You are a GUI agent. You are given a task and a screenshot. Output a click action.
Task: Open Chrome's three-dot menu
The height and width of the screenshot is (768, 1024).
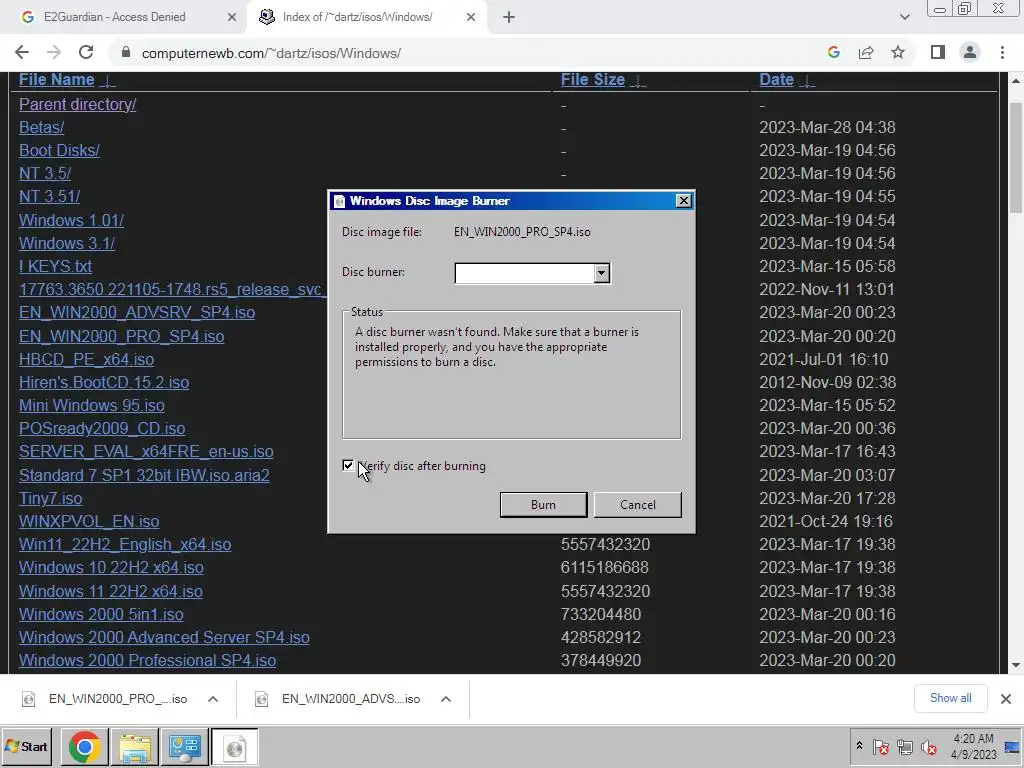point(1002,53)
